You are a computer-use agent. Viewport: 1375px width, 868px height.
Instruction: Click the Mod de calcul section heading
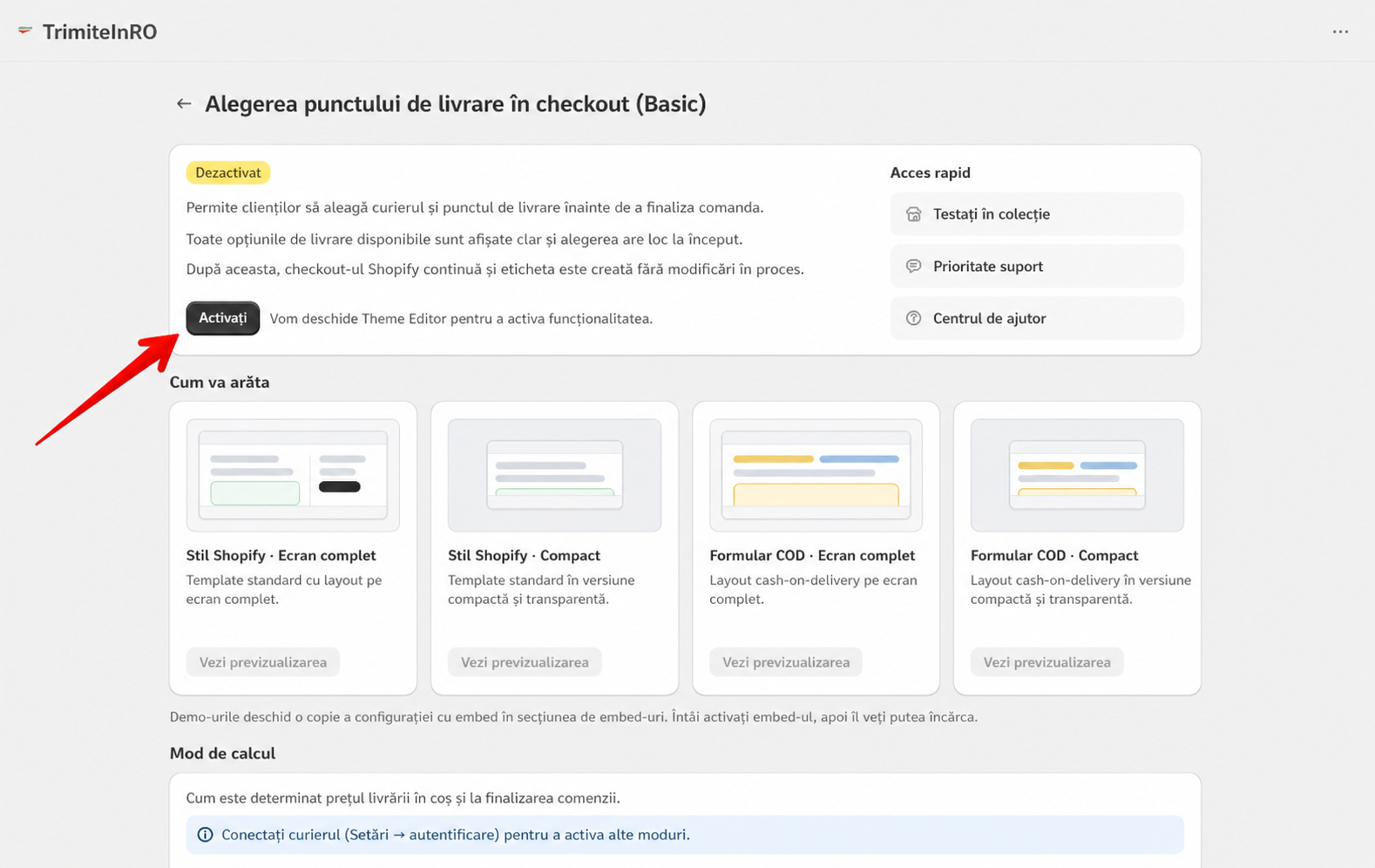coord(222,754)
